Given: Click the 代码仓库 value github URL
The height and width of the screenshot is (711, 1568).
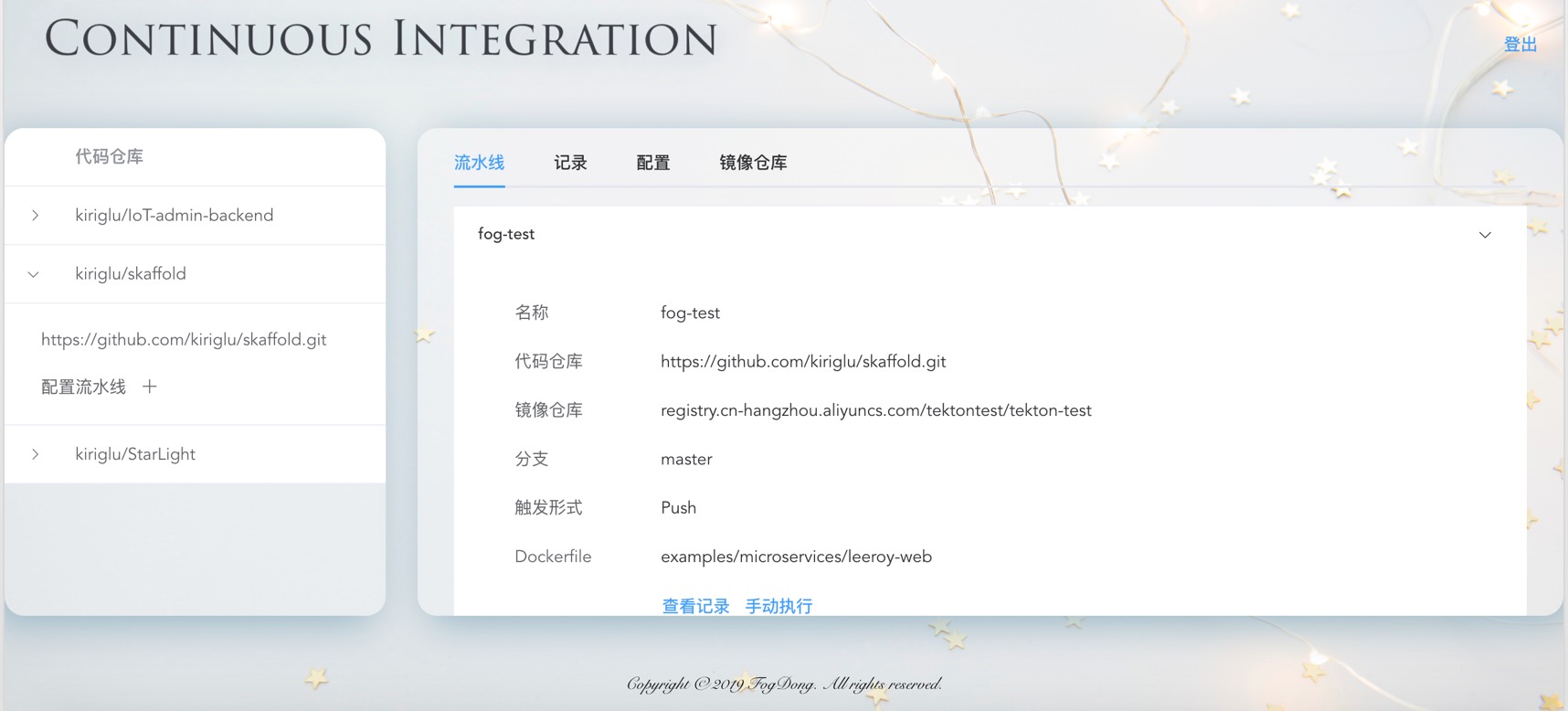Looking at the screenshot, I should (x=803, y=362).
